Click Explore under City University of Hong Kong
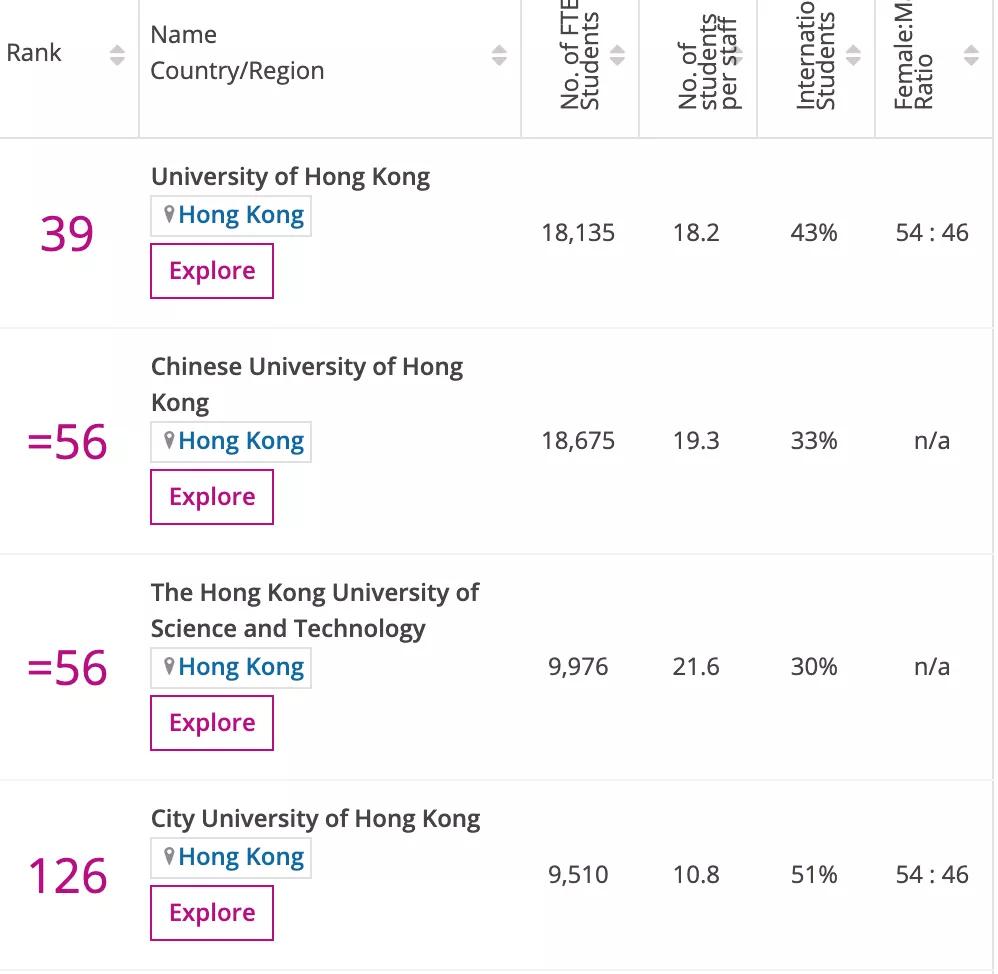998x974 pixels. point(211,912)
